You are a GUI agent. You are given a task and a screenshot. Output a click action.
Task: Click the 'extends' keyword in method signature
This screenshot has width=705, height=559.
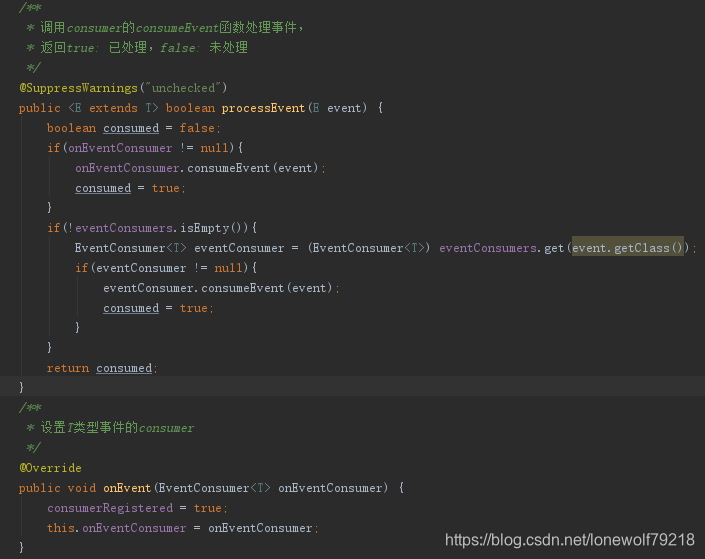pyautogui.click(x=113, y=108)
